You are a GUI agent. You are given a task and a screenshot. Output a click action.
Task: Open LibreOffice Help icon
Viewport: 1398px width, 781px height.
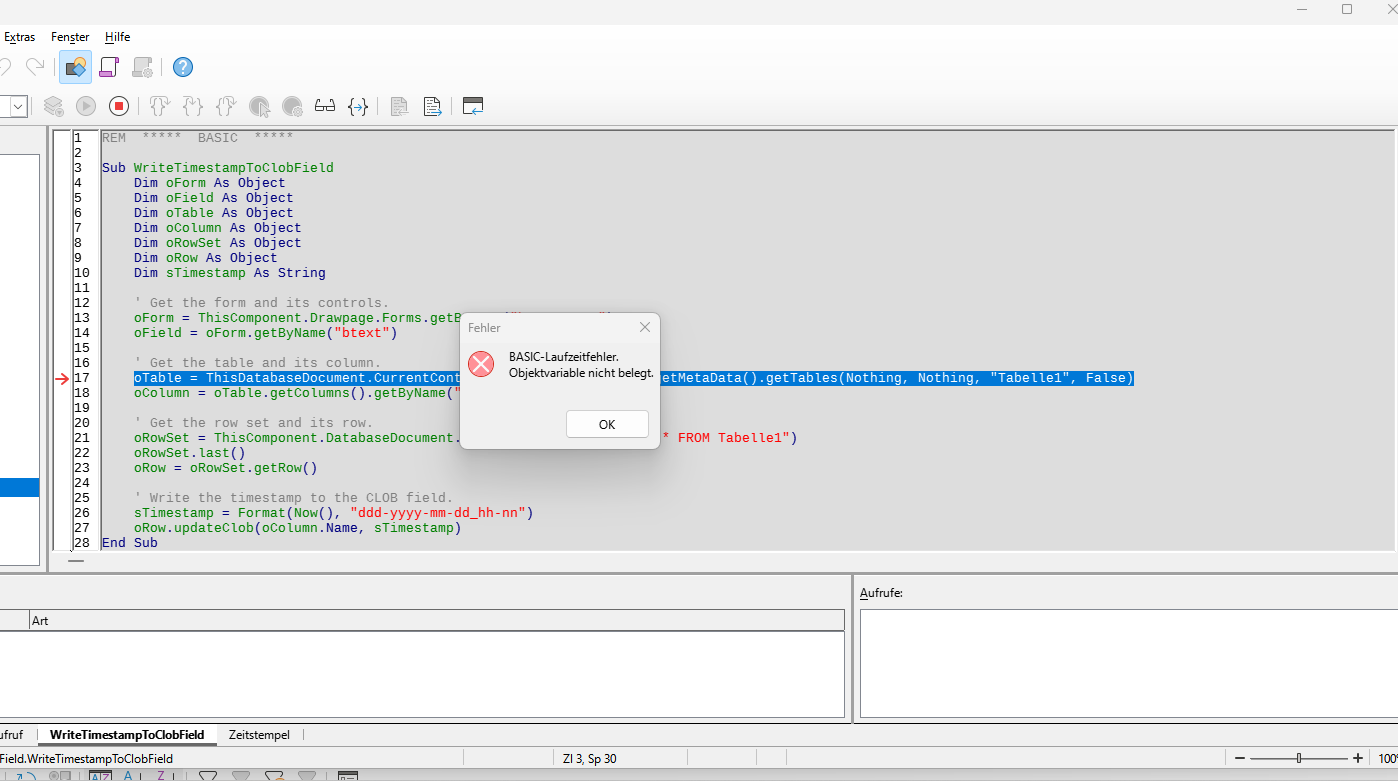point(183,67)
